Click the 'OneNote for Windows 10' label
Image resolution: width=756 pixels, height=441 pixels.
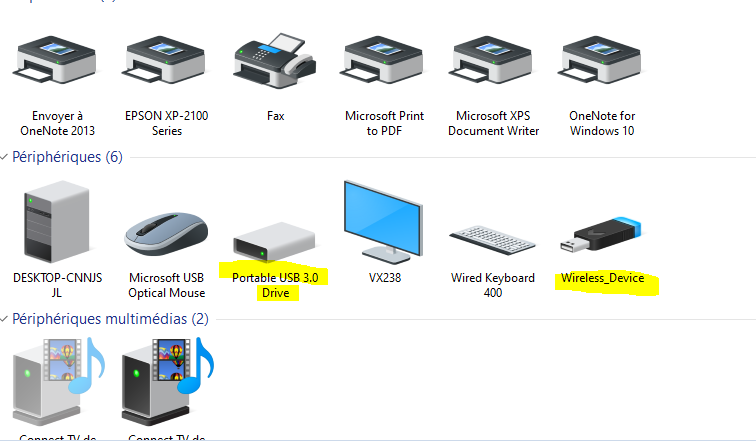(602, 123)
